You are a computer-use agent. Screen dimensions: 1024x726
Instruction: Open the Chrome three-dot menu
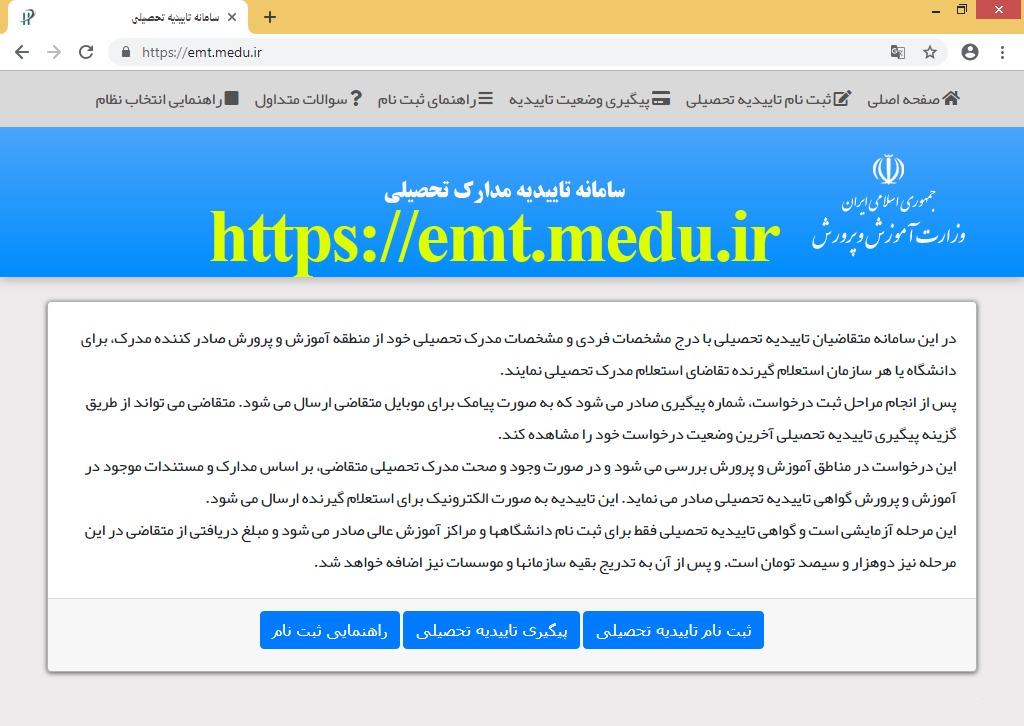1002,52
